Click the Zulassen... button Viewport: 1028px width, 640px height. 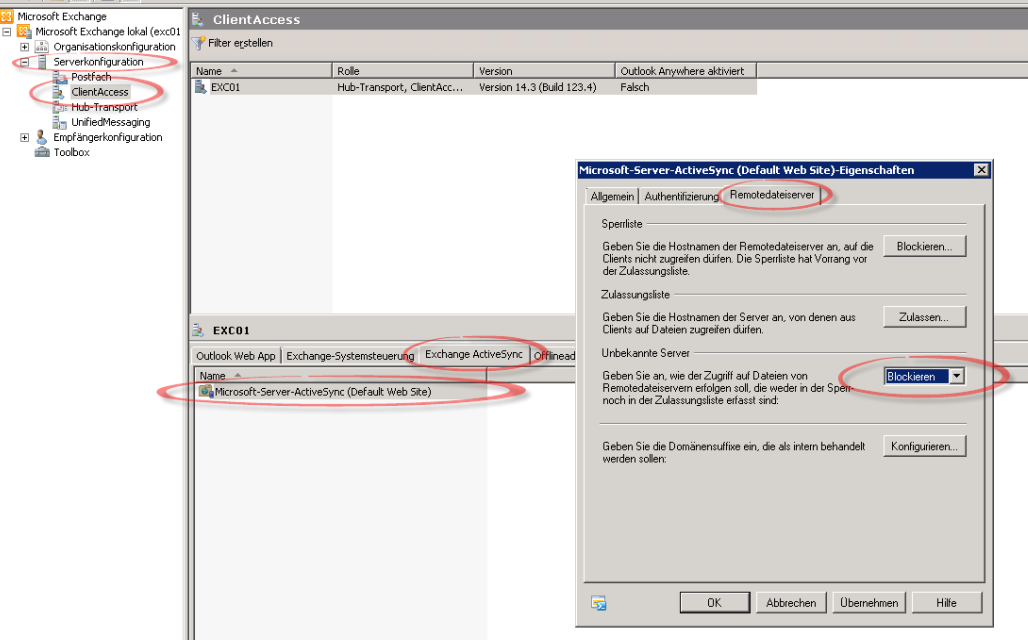pos(924,317)
